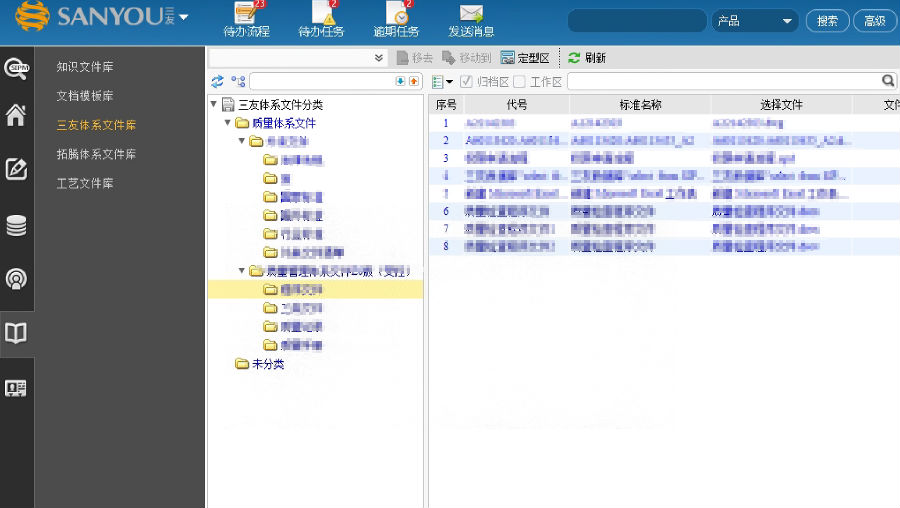This screenshot has width=900, height=508.
Task: Click the 移动到 move-to toolbar item
Action: [467, 58]
